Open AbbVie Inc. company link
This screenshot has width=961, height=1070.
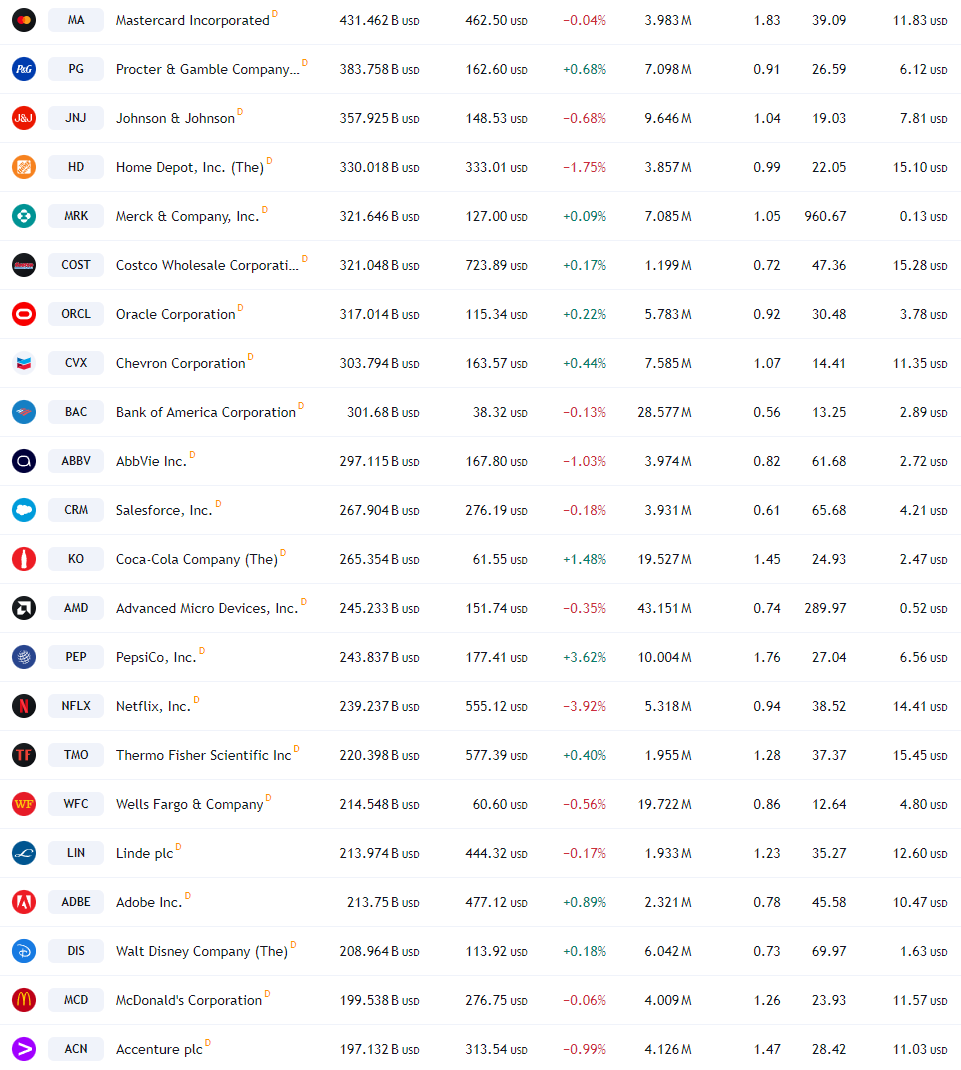151,461
